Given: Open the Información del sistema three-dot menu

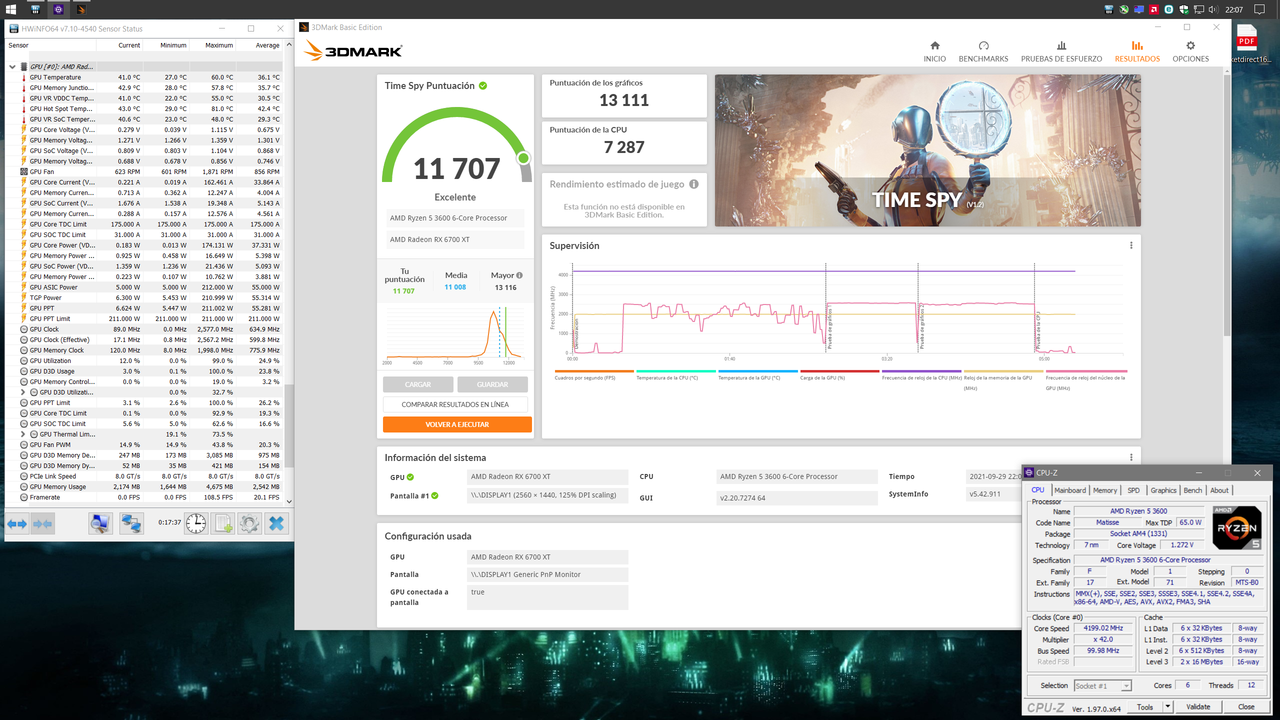Looking at the screenshot, I should 1131,457.
